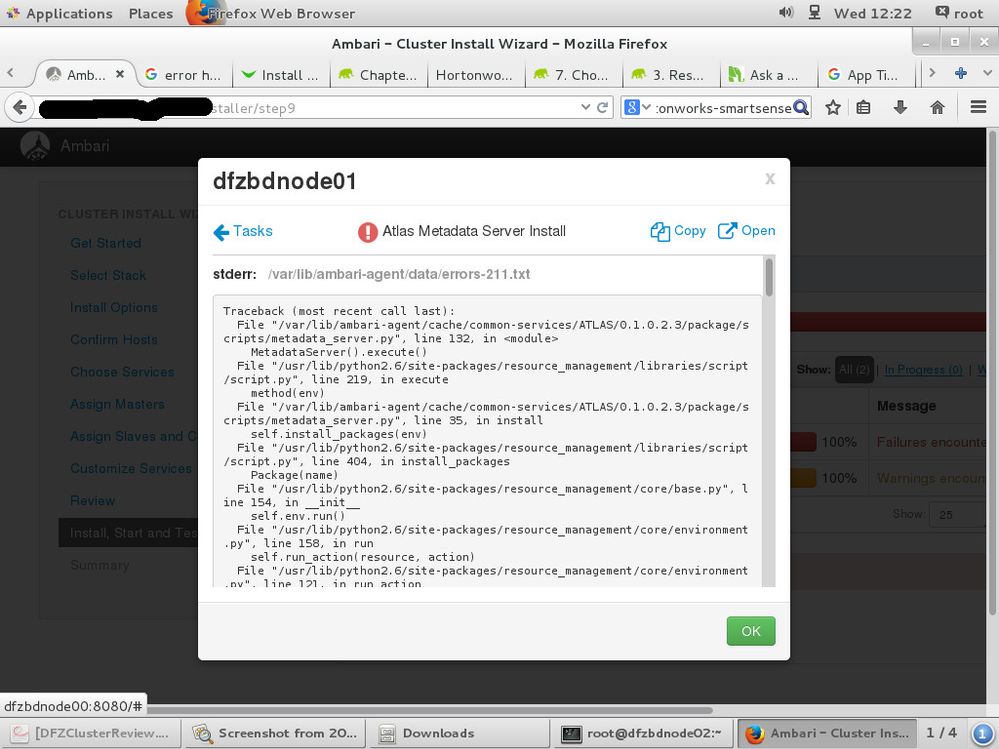Screen dimensions: 999x749
Task: Open search engine selector dropdown
Action: pyautogui.click(x=638, y=108)
